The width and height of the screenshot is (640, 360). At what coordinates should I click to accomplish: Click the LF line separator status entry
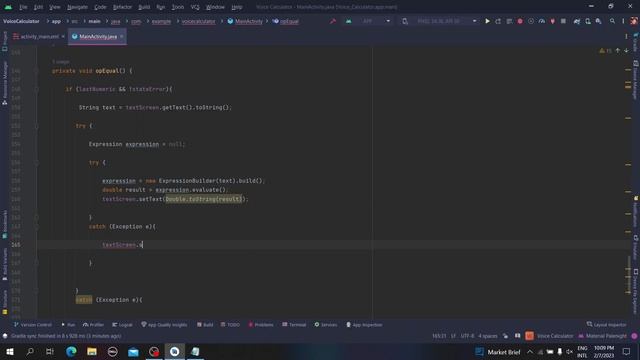[x=453, y=336]
